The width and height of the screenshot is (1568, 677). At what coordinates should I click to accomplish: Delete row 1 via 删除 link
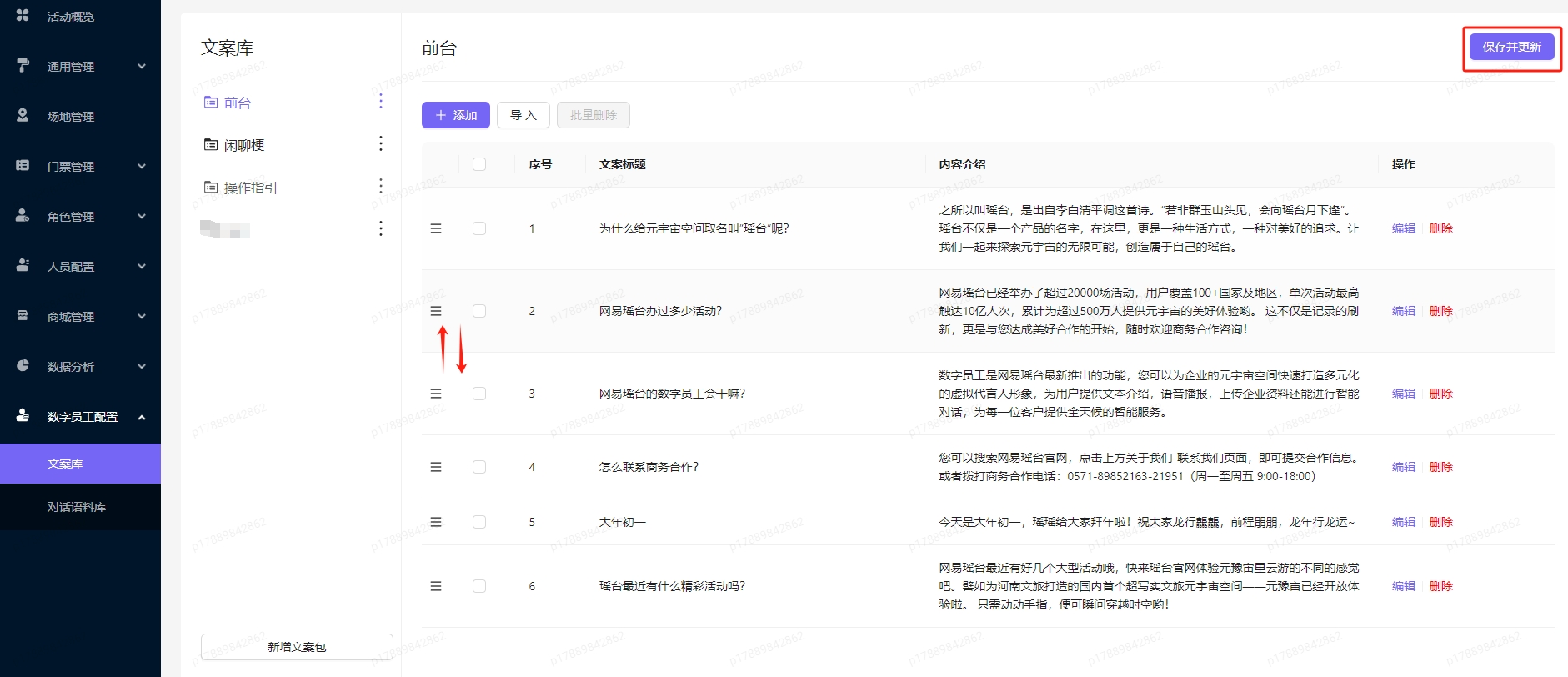[1441, 228]
